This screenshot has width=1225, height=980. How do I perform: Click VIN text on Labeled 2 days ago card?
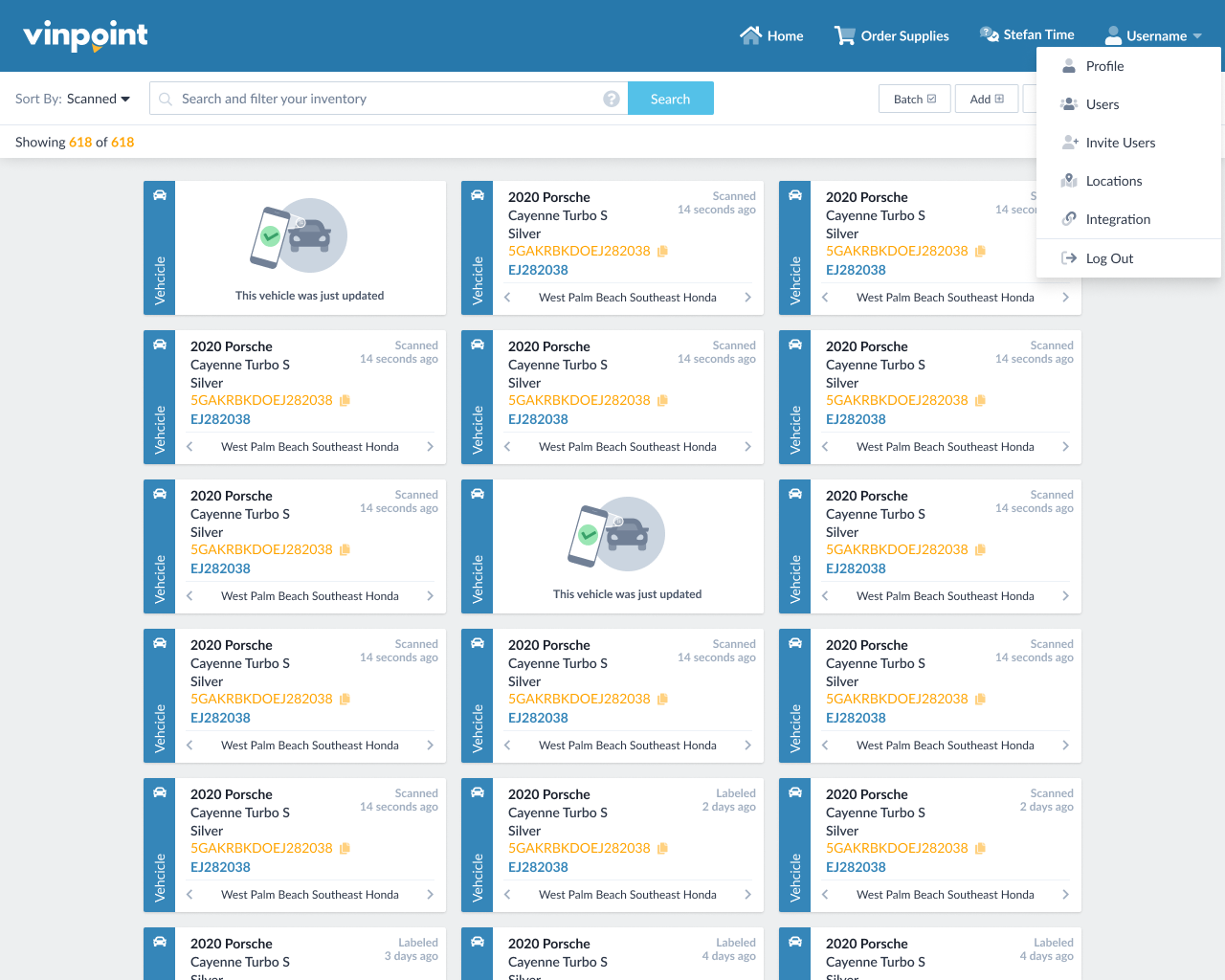pos(579,848)
